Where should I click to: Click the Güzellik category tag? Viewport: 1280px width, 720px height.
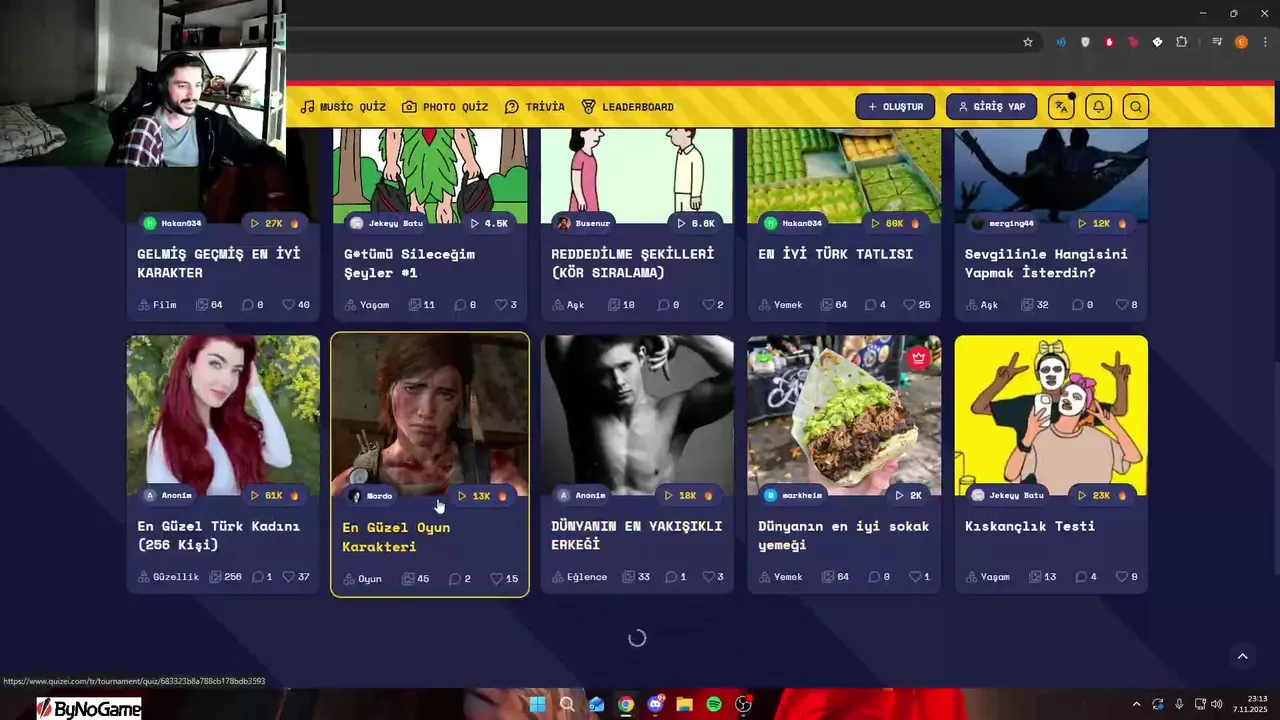[x=168, y=577]
